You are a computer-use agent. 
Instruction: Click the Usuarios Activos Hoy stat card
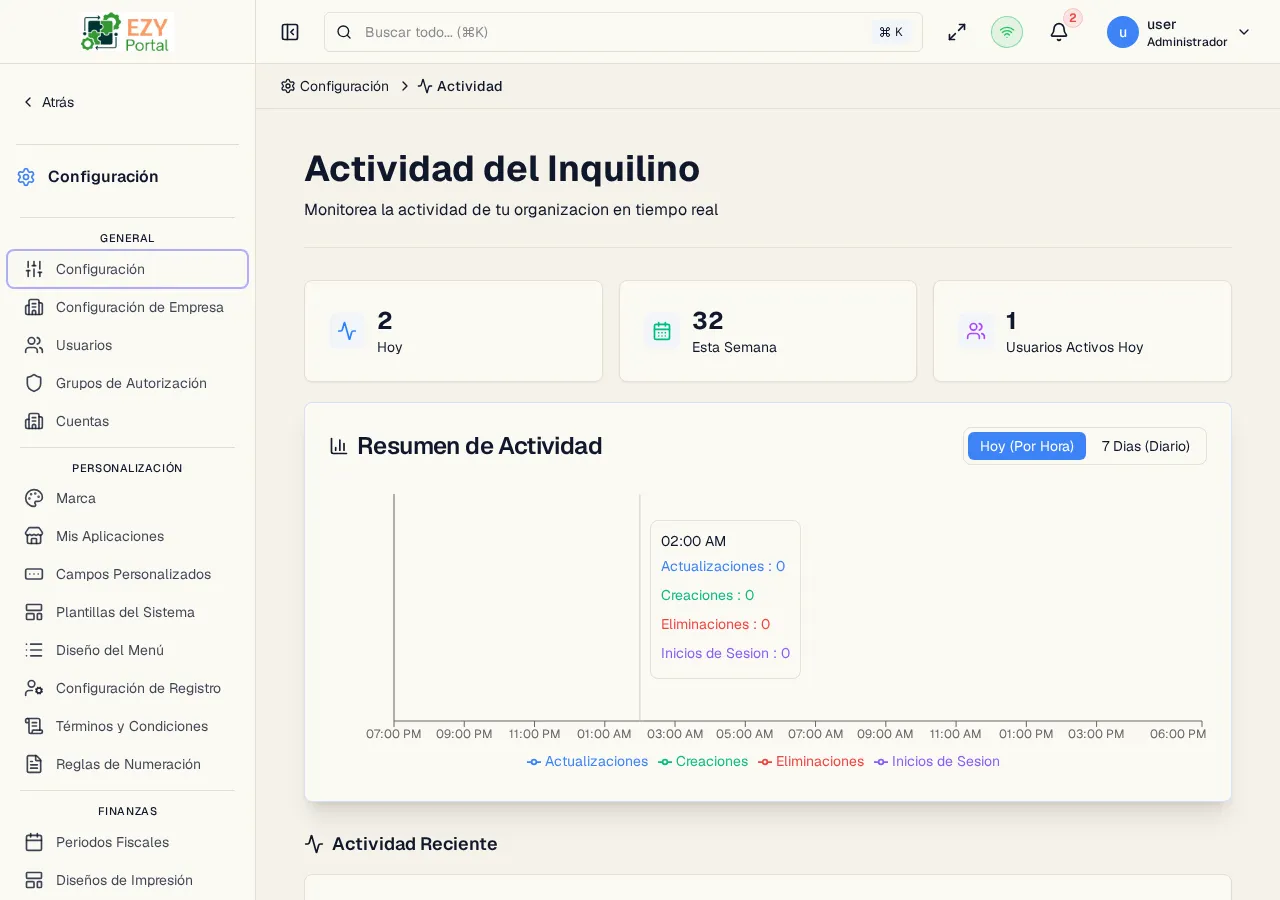[x=1082, y=331]
